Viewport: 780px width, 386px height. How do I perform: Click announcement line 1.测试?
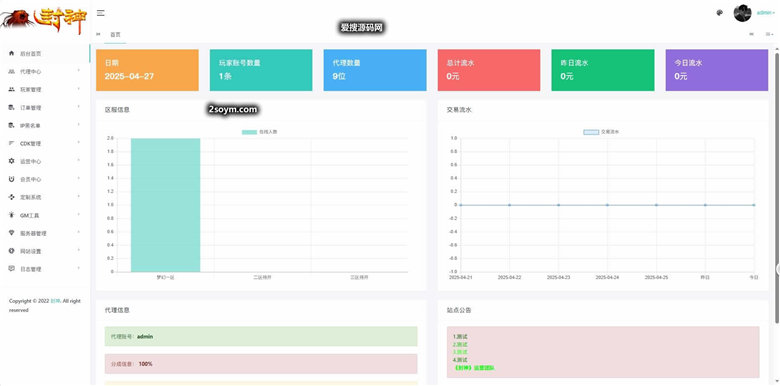460,337
